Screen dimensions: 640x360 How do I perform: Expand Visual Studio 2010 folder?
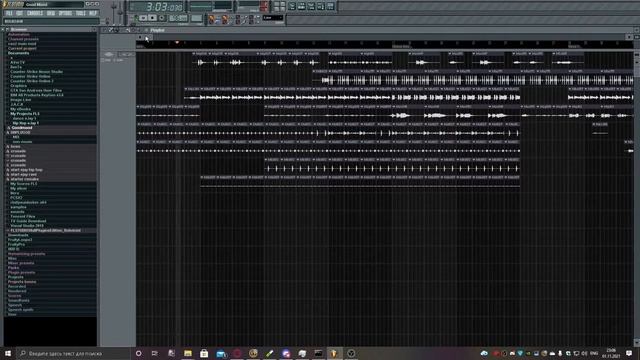(27, 226)
